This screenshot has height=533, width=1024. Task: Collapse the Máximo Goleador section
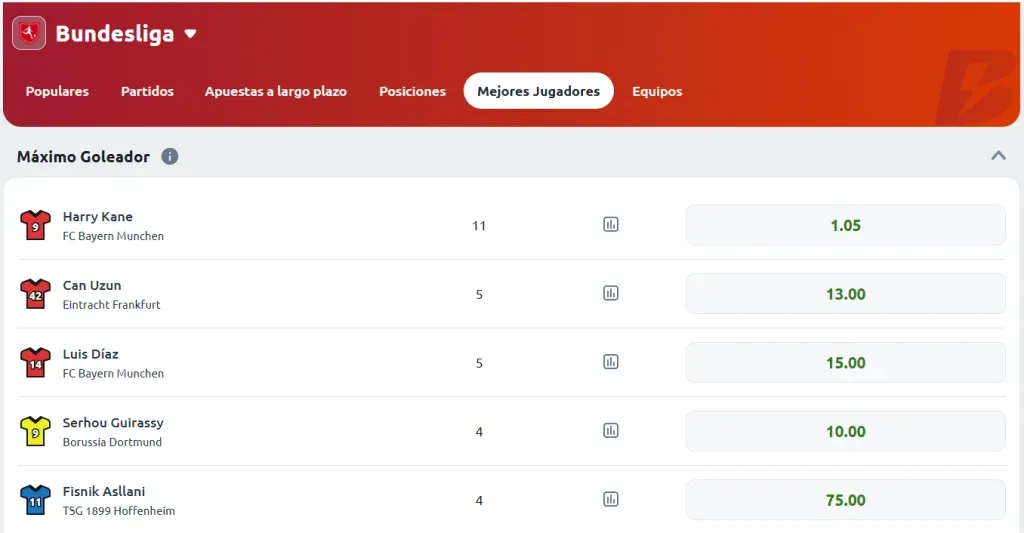click(x=997, y=156)
